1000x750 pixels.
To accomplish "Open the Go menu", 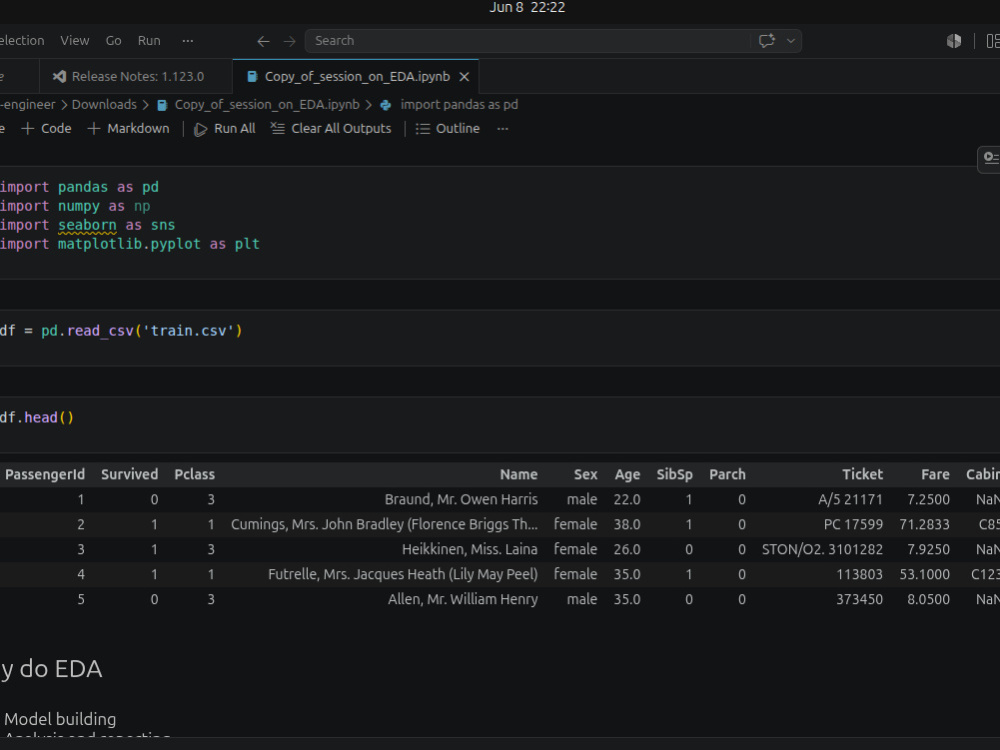I will [114, 40].
